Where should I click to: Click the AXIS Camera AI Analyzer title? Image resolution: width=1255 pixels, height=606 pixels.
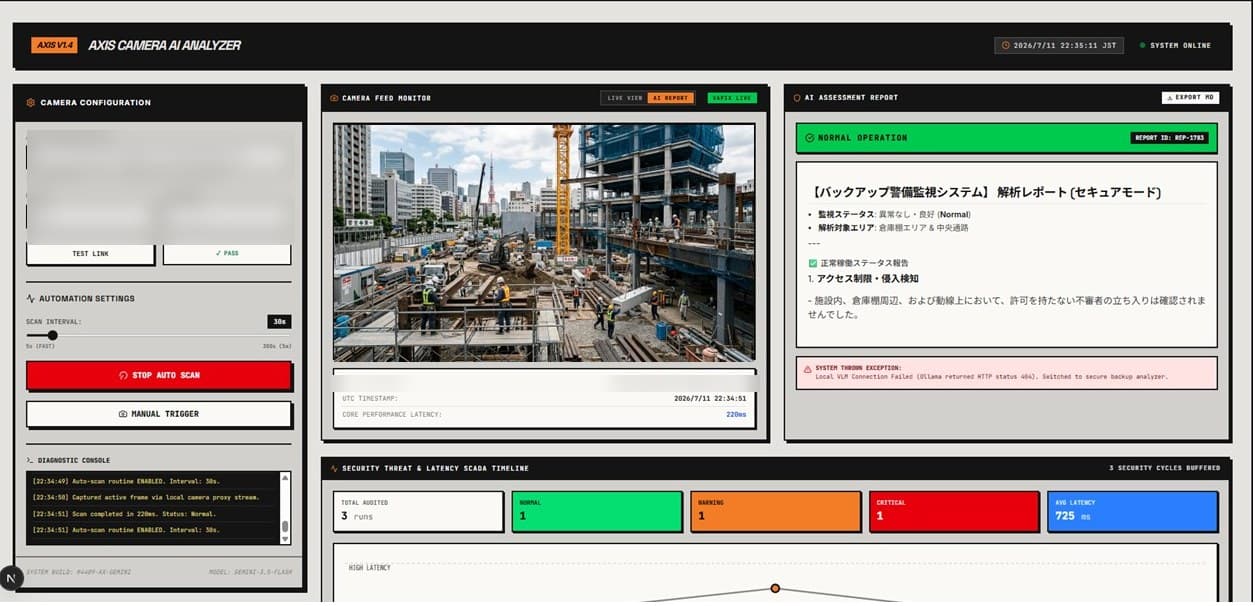coord(165,45)
